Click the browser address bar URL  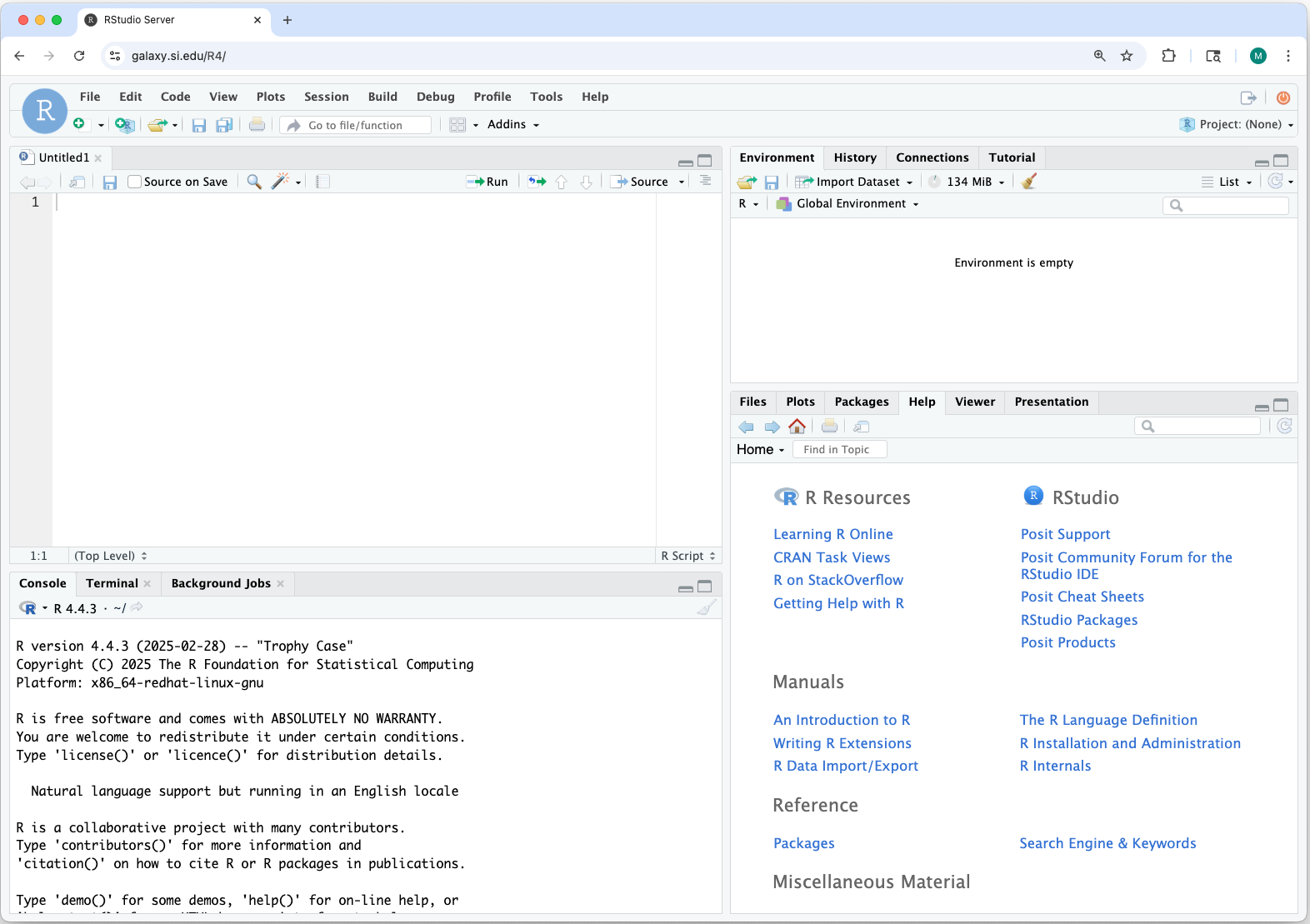pyautogui.click(x=178, y=56)
